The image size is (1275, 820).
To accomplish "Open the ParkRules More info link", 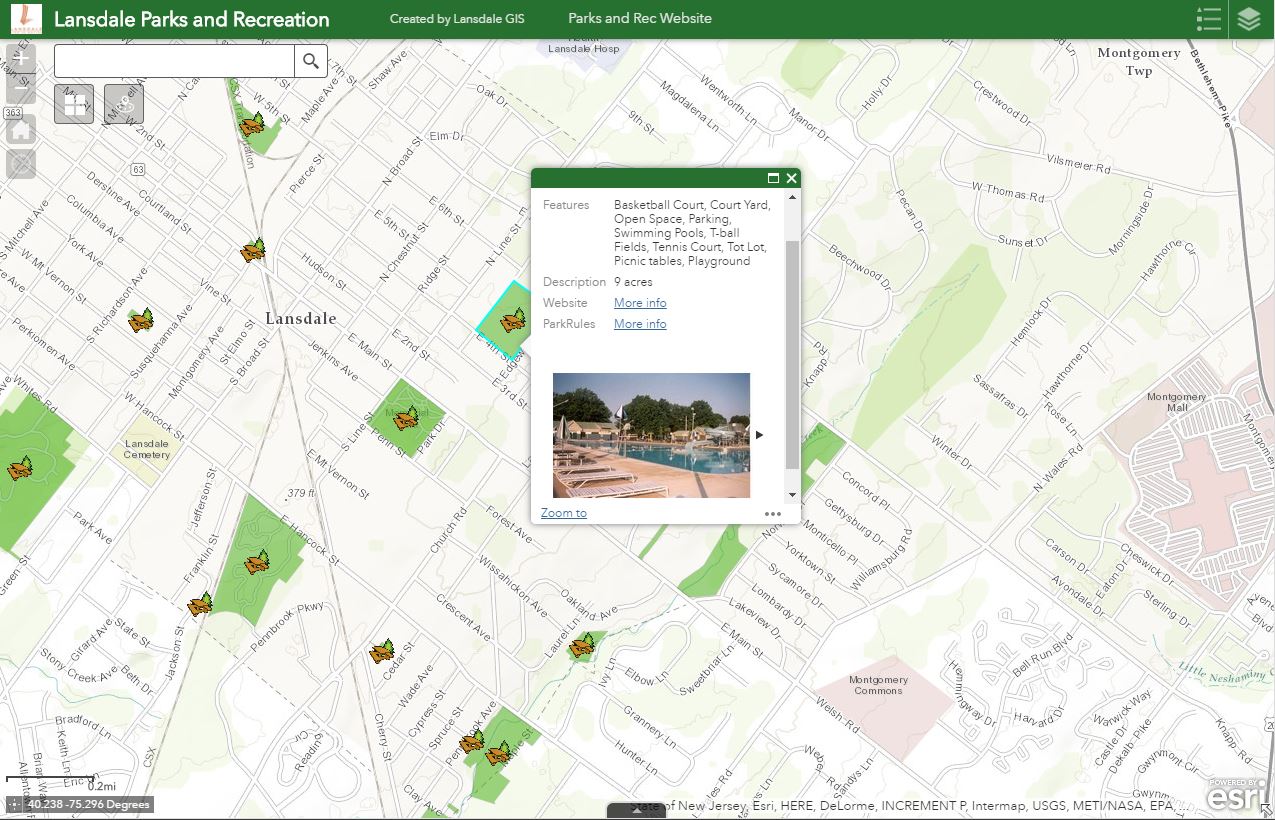I will 639,323.
